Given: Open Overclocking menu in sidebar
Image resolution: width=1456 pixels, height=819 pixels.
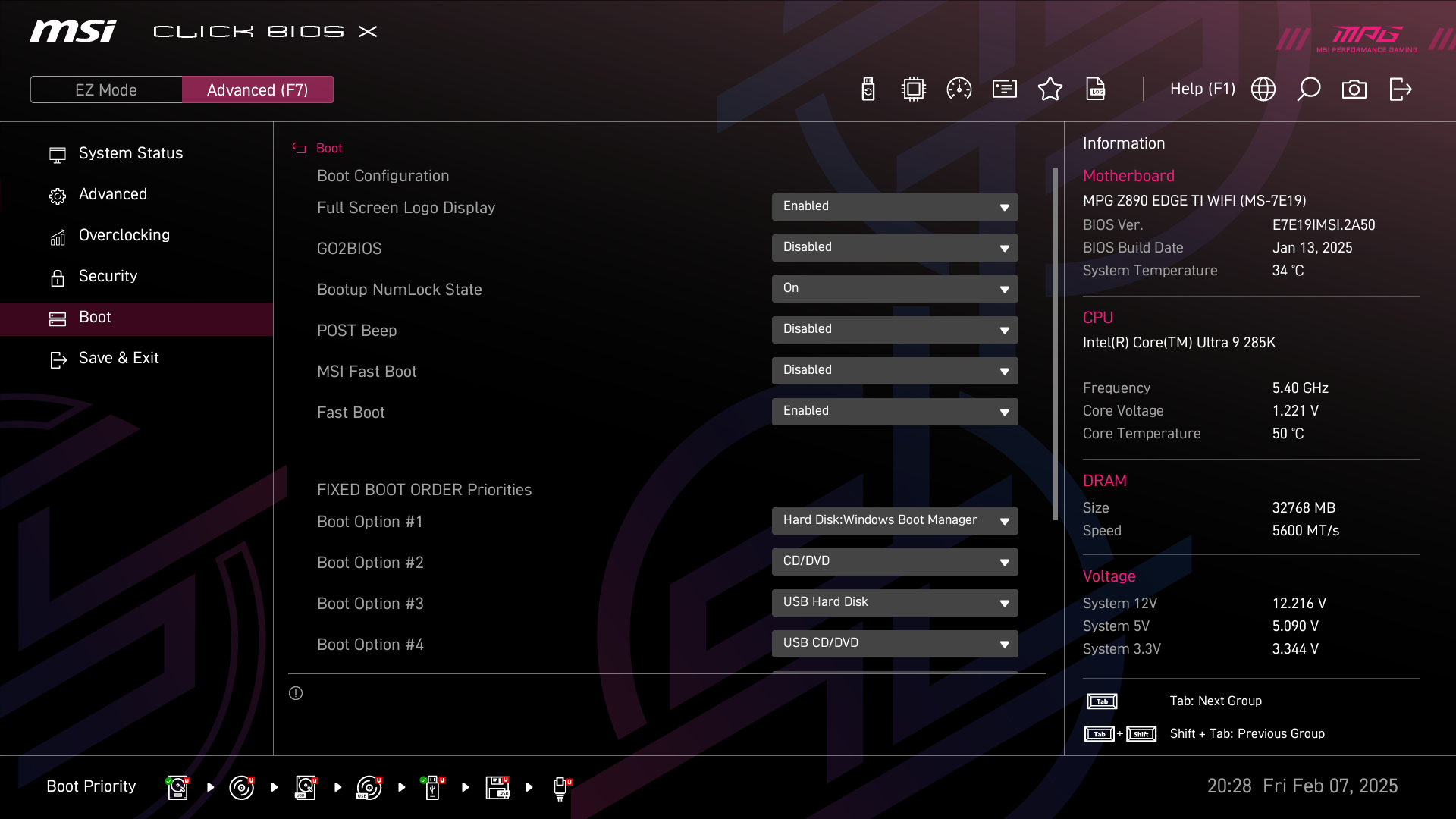Looking at the screenshot, I should click(x=124, y=235).
